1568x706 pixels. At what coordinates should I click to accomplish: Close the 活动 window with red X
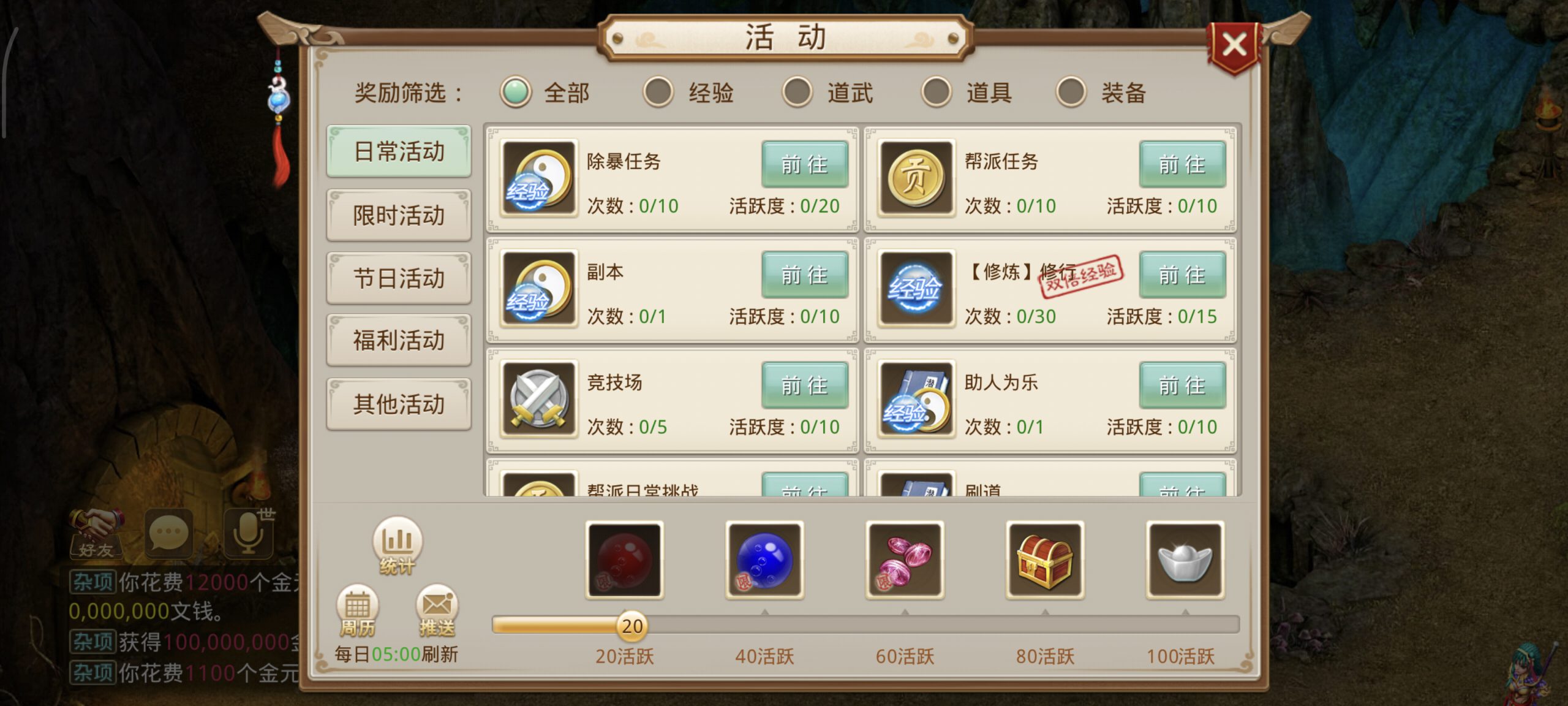tap(1234, 45)
